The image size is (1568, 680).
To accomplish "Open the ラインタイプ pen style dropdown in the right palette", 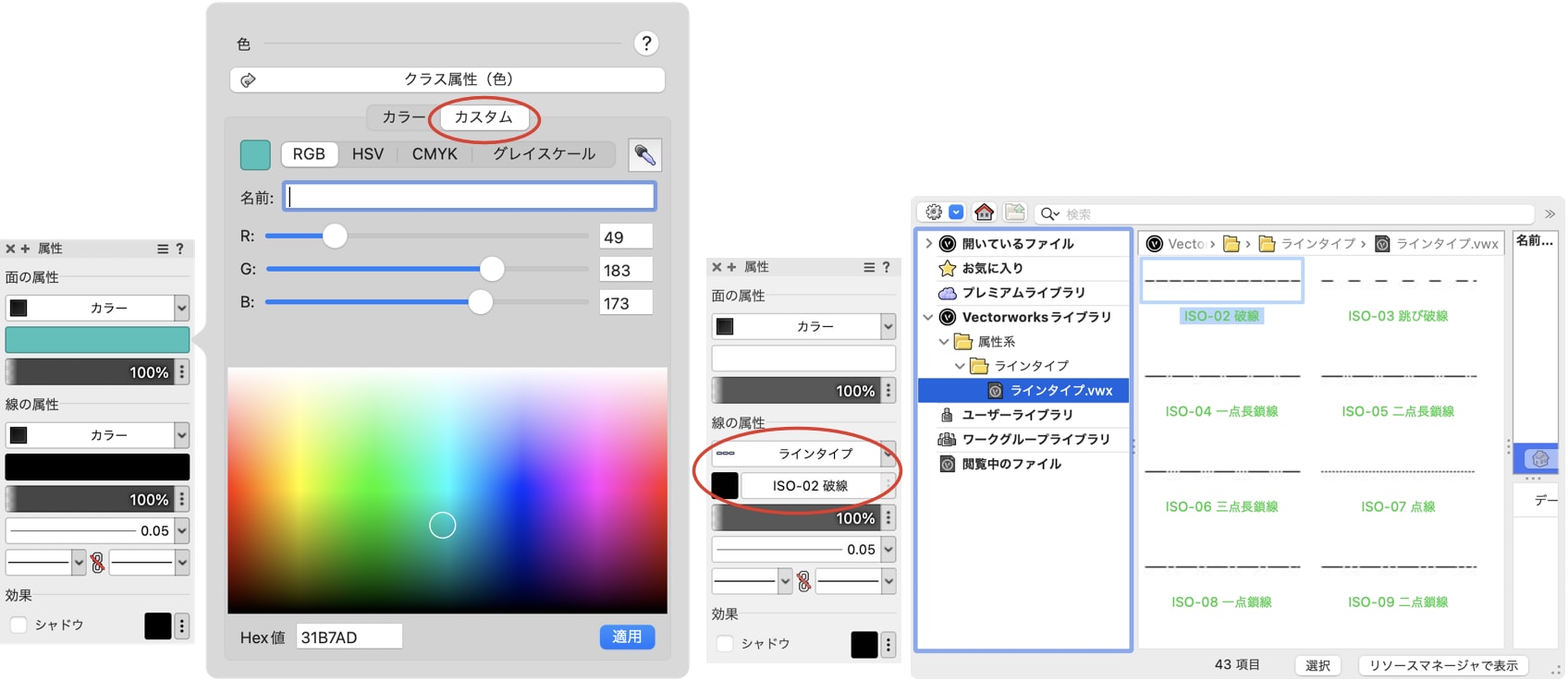I will click(x=803, y=454).
